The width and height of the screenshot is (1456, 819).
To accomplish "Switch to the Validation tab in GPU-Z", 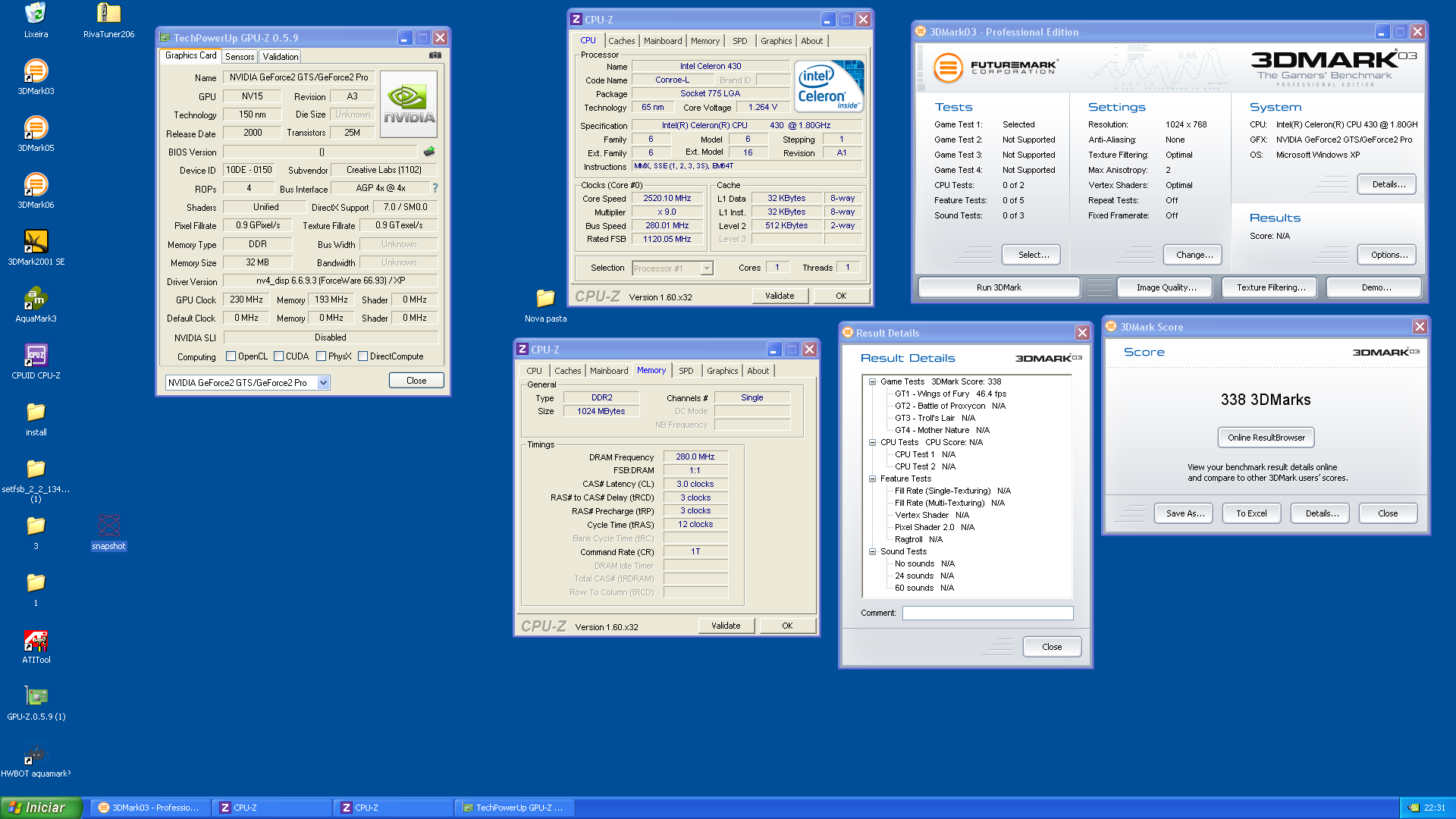I will (x=281, y=57).
